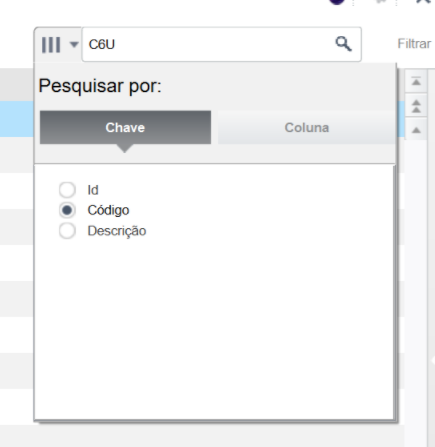The width and height of the screenshot is (435, 447).
Task: Click the single up arrow icon
Action: [416, 130]
